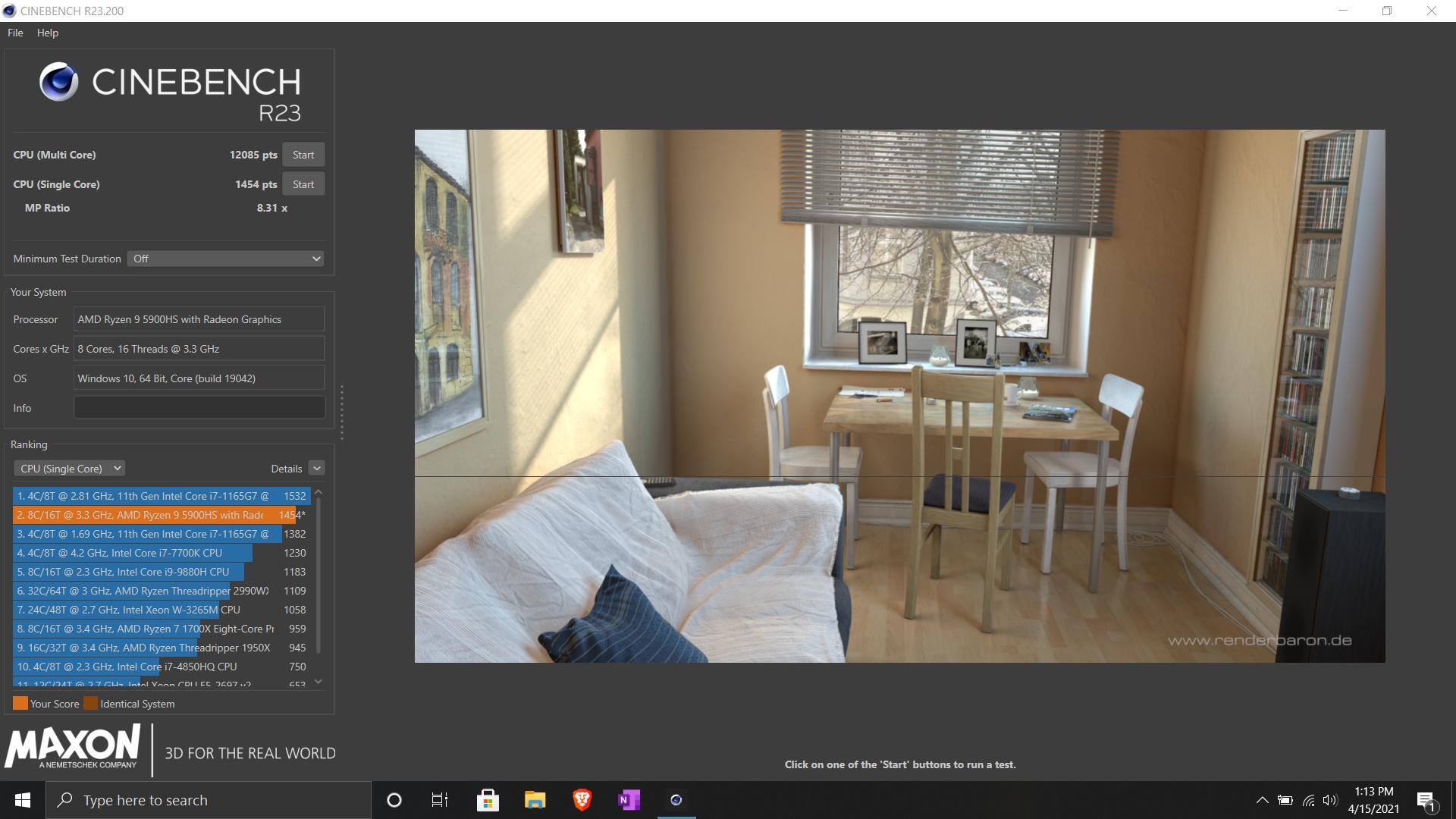Open Task View icon
Image resolution: width=1456 pixels, height=819 pixels.
click(440, 800)
